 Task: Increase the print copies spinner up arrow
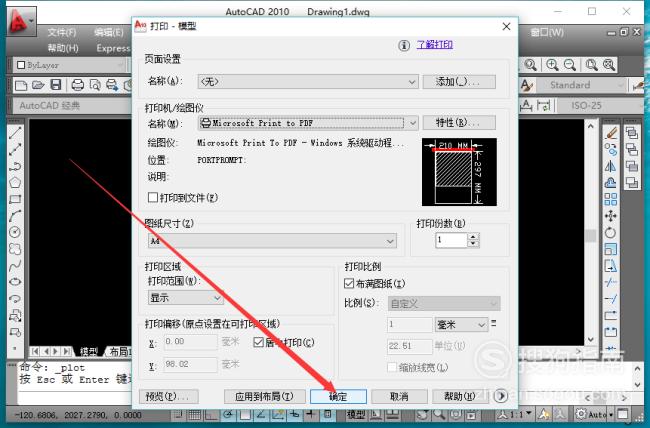473,236
